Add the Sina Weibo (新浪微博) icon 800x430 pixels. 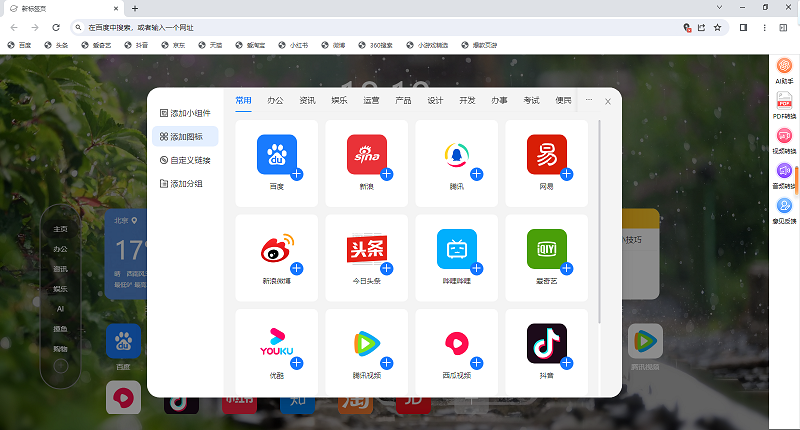pos(297,269)
